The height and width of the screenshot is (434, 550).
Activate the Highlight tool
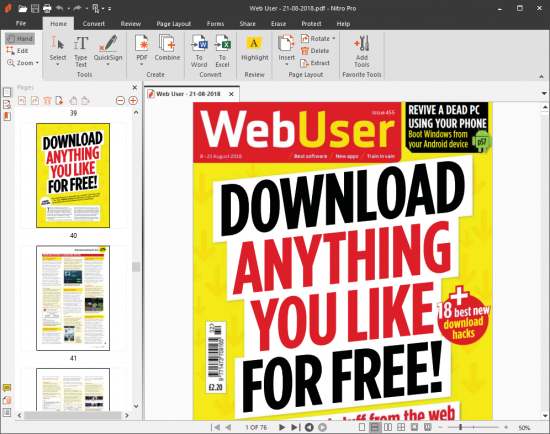(255, 49)
